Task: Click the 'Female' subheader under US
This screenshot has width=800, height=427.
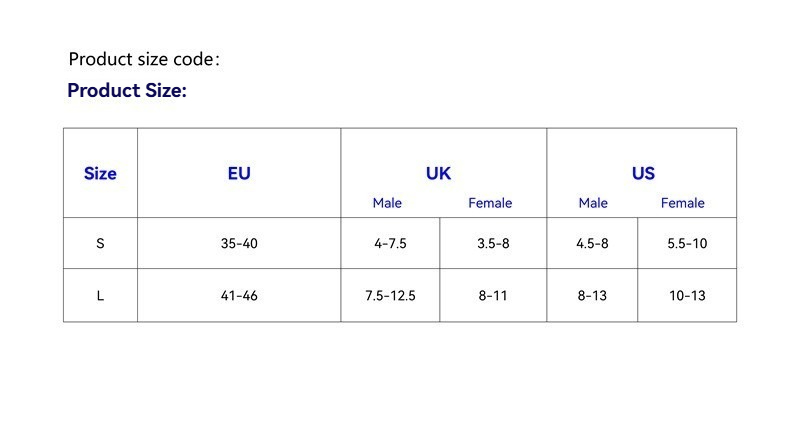Action: (683, 203)
